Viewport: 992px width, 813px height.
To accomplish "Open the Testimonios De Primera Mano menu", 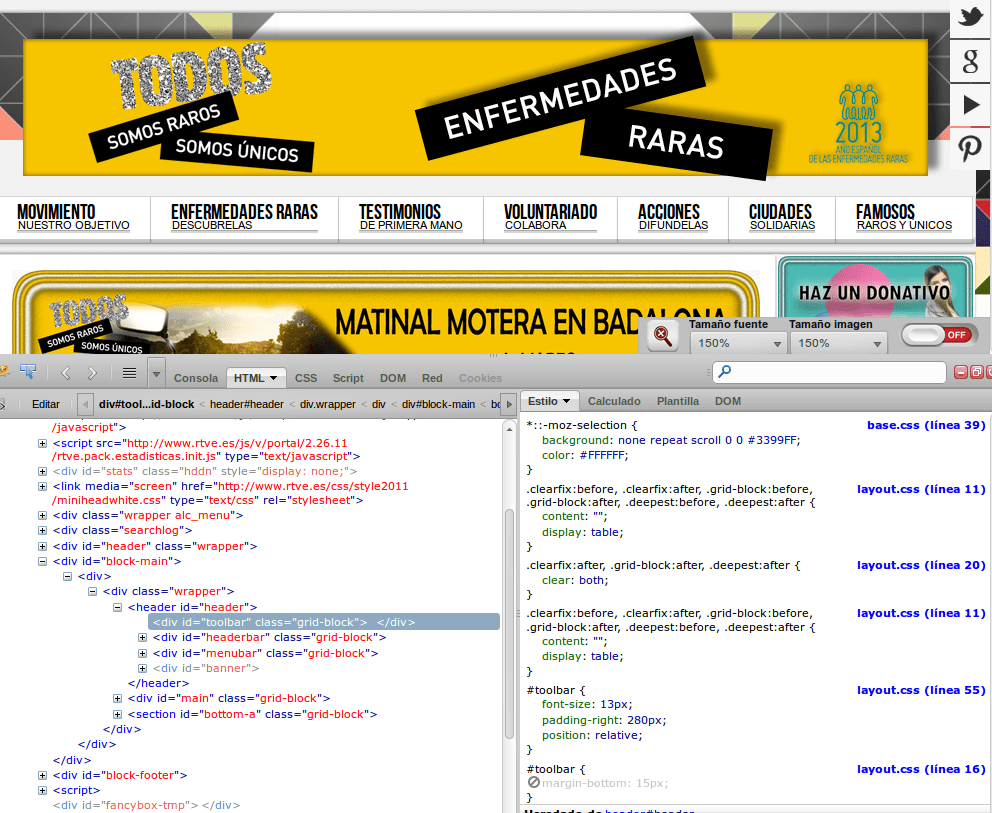I will 411,218.
